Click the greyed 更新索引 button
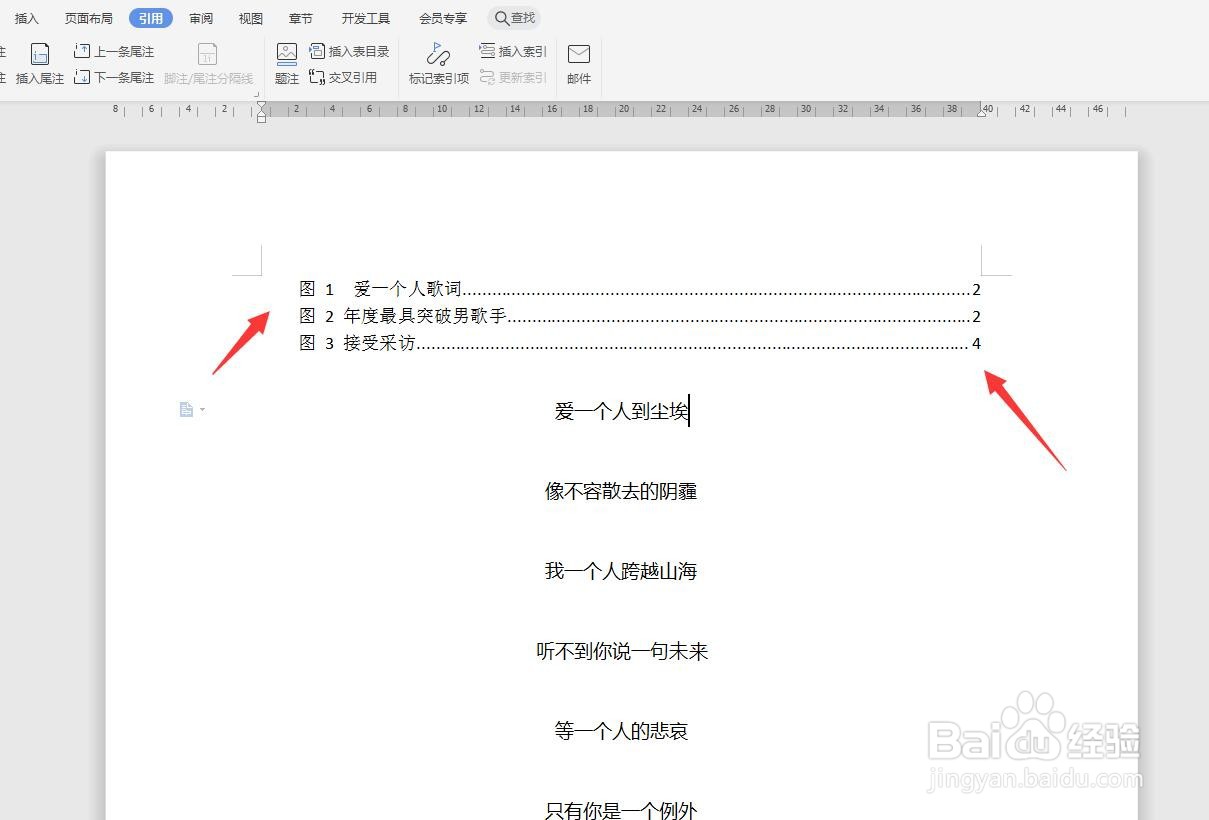Image resolution: width=1209 pixels, height=820 pixels. pyautogui.click(x=513, y=77)
